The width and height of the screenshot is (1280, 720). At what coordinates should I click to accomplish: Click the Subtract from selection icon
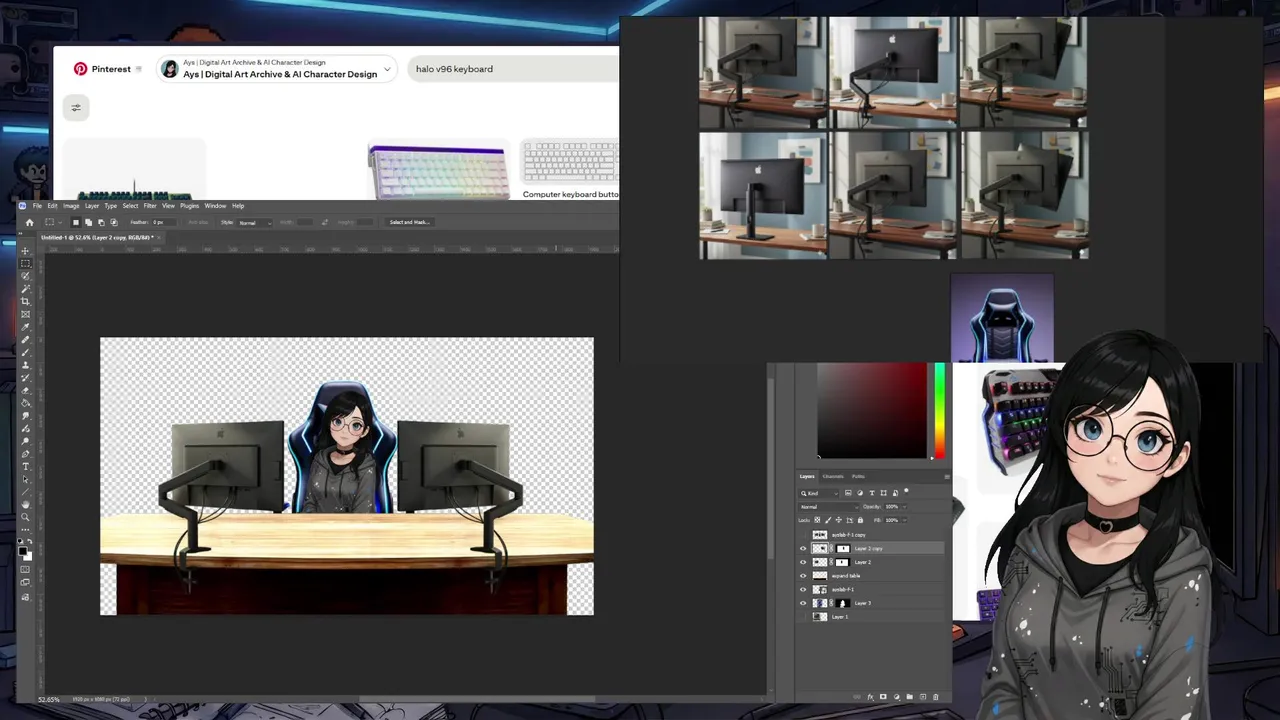101,222
